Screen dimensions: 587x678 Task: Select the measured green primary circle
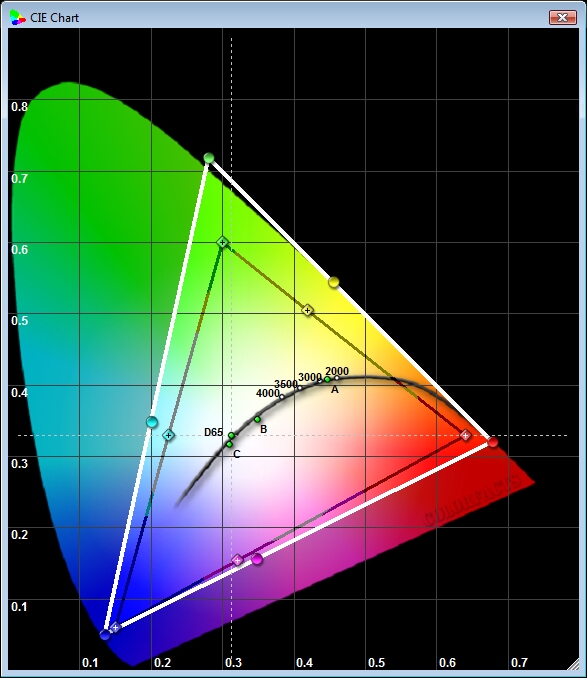point(209,158)
